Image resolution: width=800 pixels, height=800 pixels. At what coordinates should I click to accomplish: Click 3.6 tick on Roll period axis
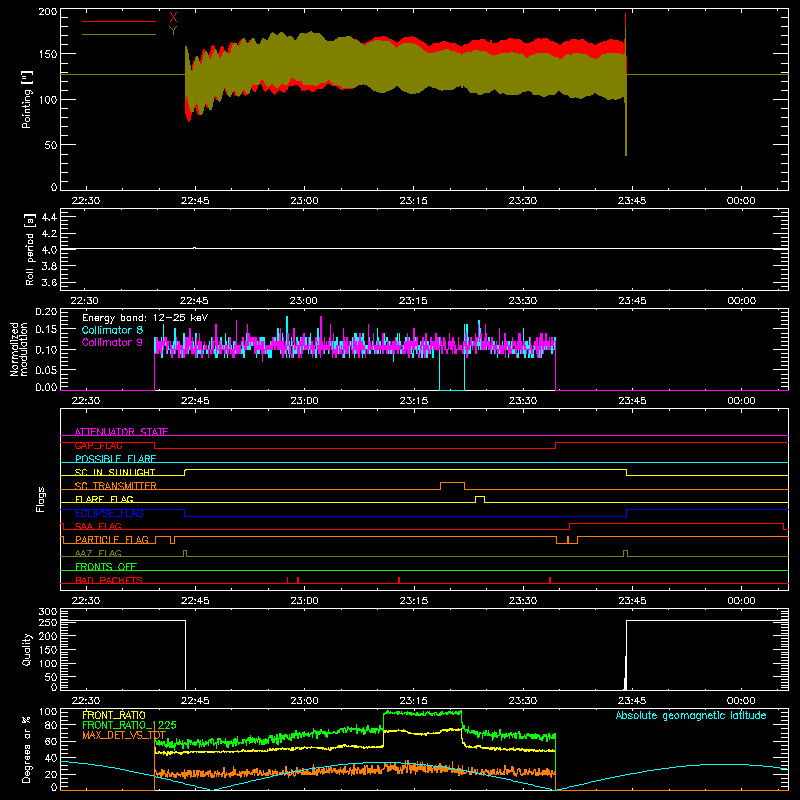49,282
